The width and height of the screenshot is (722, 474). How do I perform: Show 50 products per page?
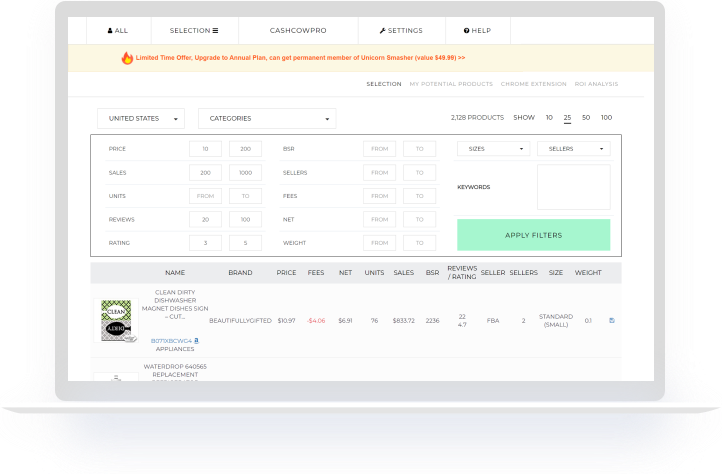click(586, 118)
